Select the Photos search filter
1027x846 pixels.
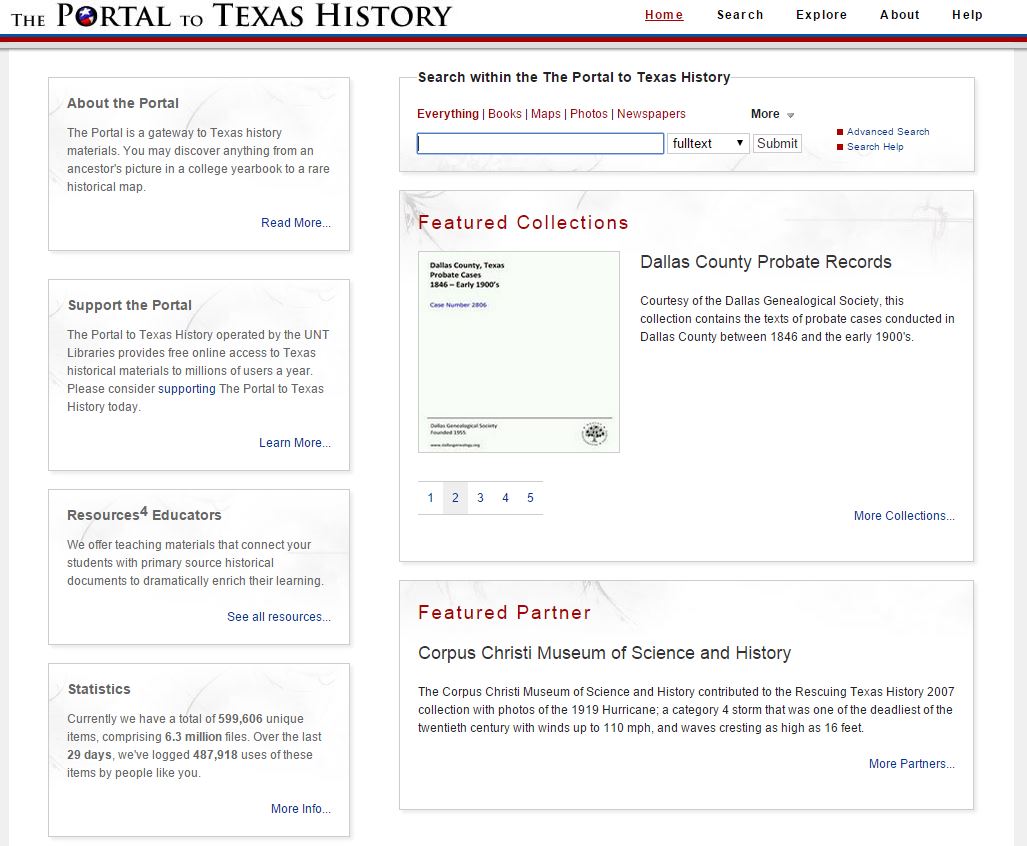pyautogui.click(x=589, y=114)
